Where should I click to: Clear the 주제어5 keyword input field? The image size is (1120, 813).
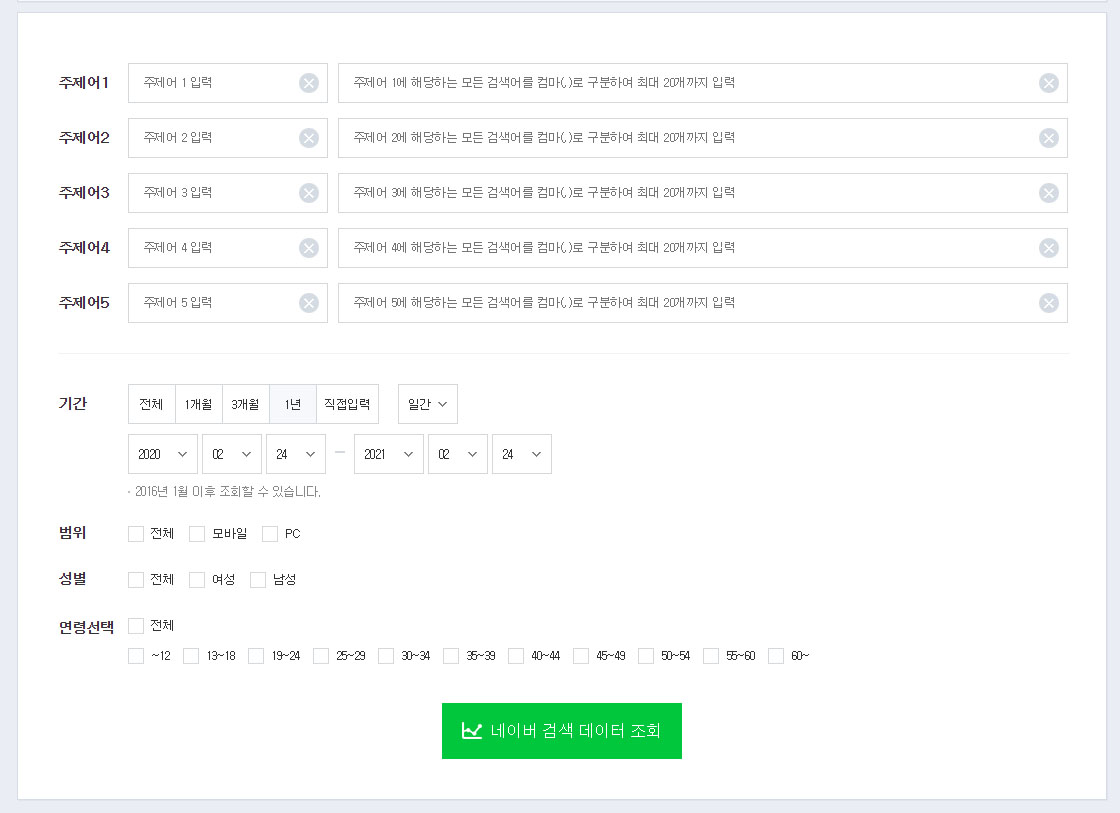(308, 302)
